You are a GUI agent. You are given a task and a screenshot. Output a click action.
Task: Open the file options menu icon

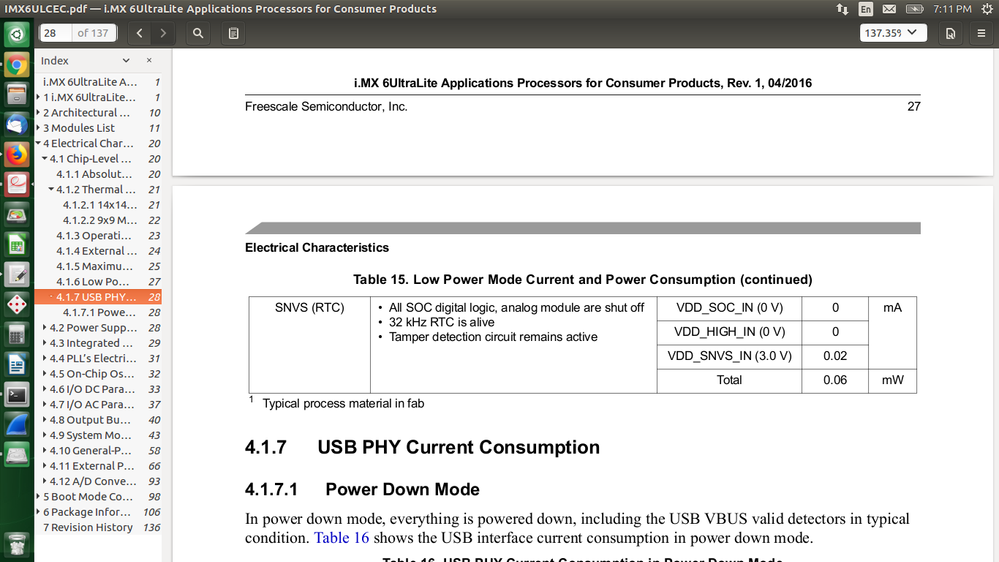coord(951,33)
